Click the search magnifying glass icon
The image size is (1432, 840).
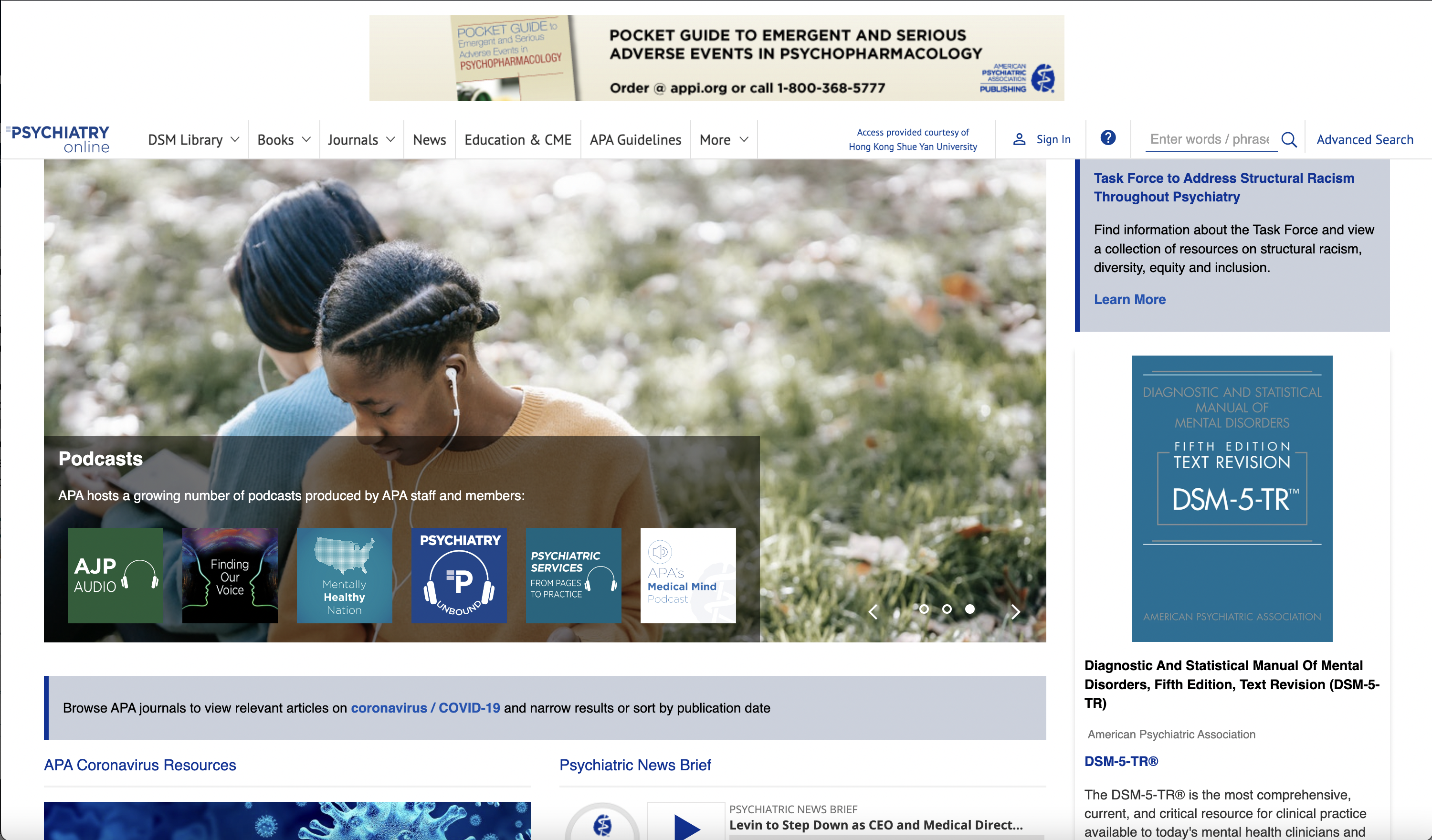tap(1289, 139)
